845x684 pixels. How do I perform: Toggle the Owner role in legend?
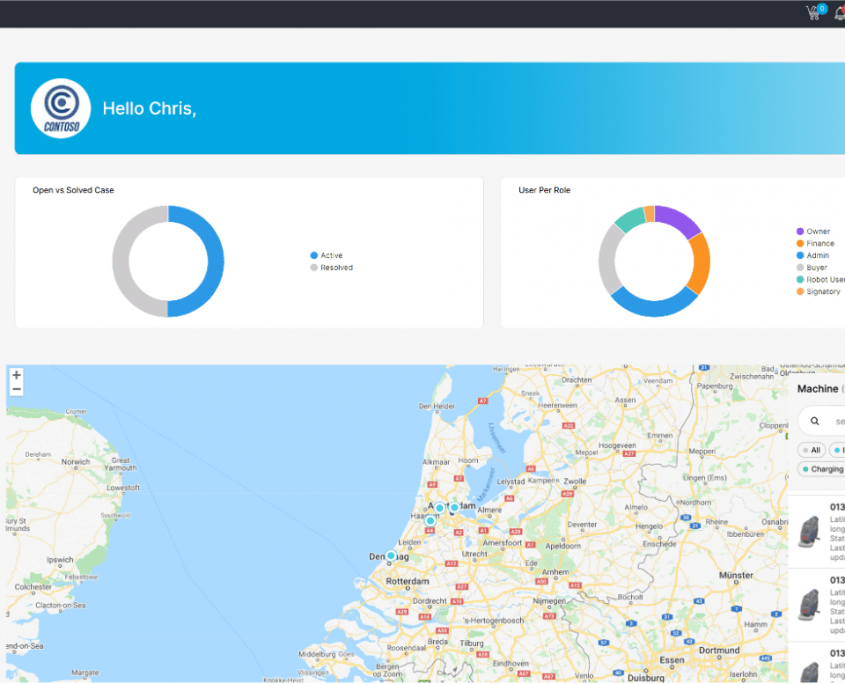(x=813, y=232)
